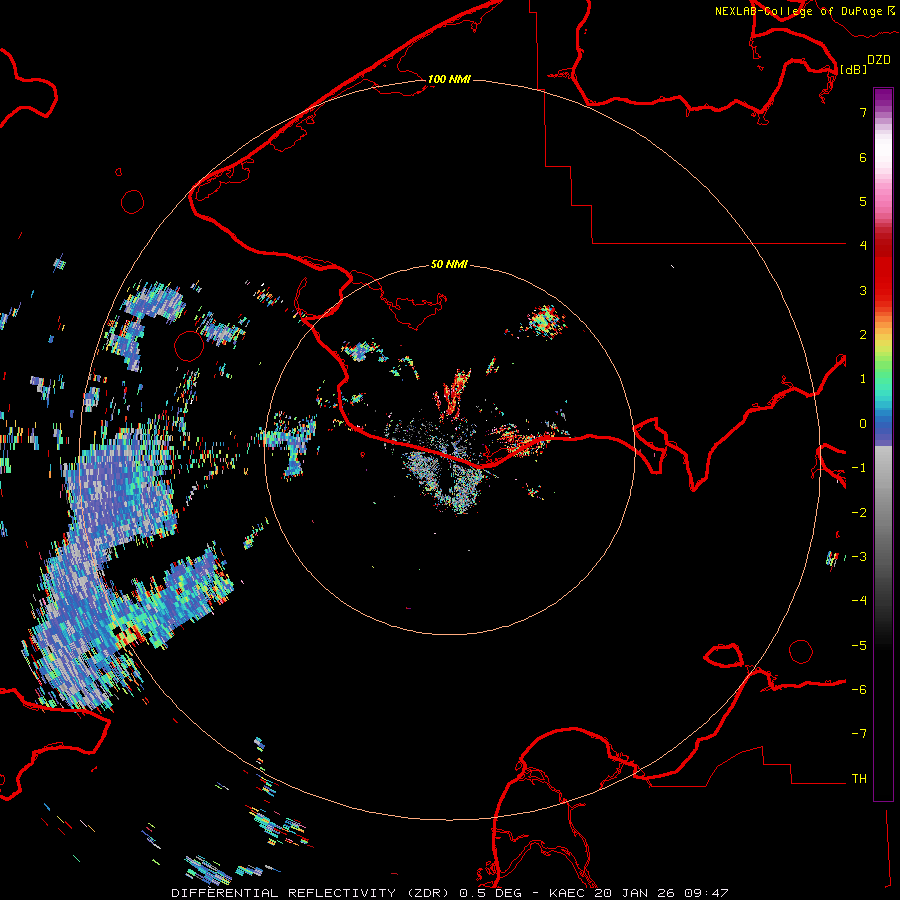Click the -1 tick value on the color scale
Screen dimensions: 900x900
[x=859, y=468]
